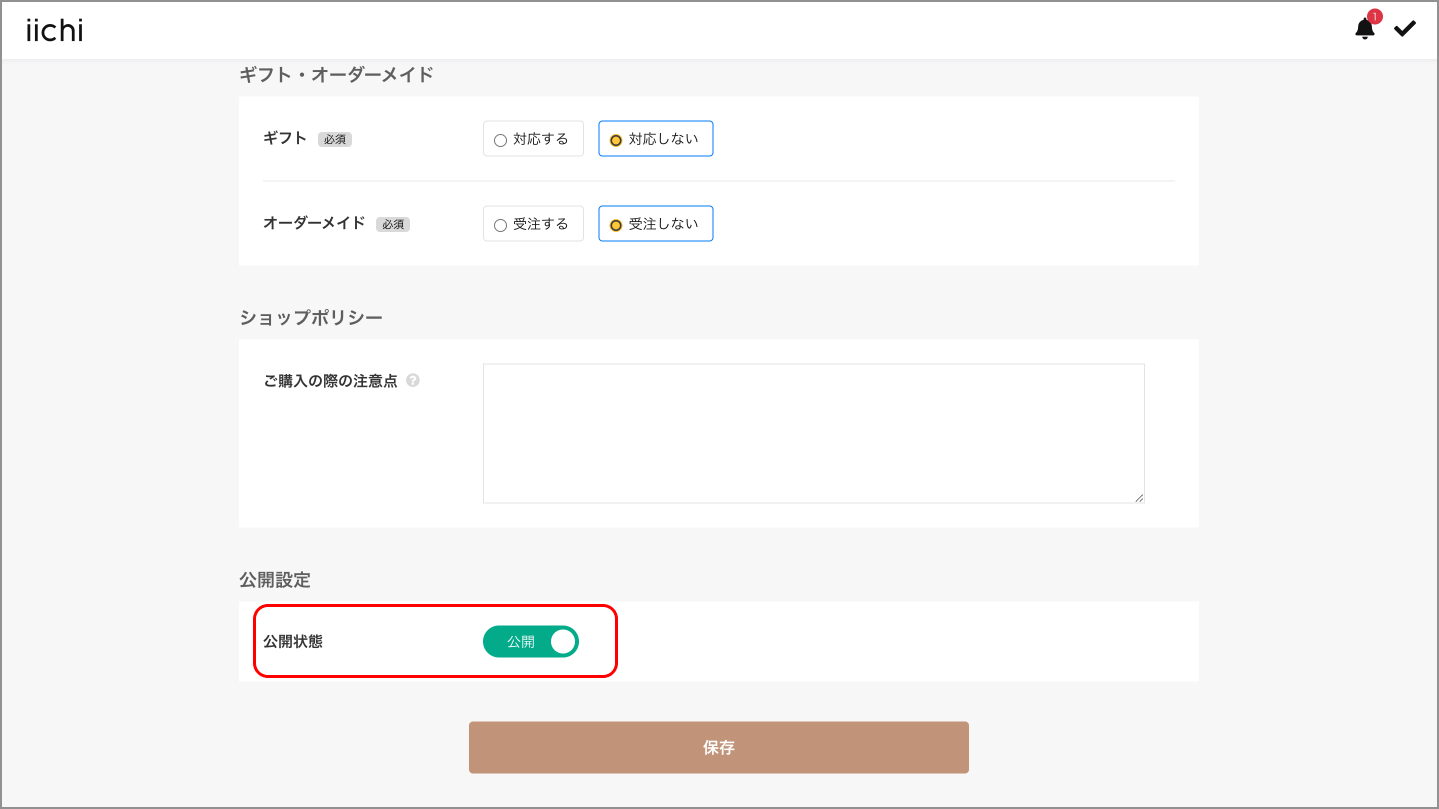Screen dimensions: 1439x809
Task: Click the 公開状態 label
Action: pos(293,641)
